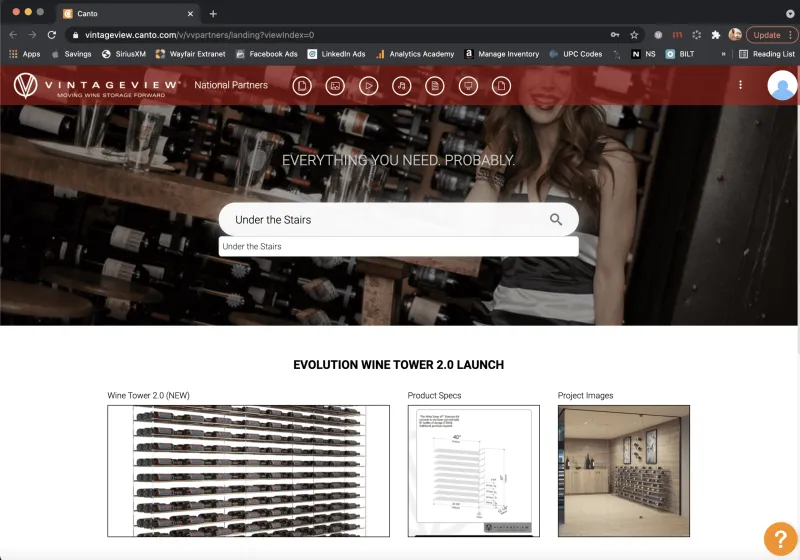Open the Extensions puzzle piece menu
Viewport: 800px width, 560px height.
pos(716,35)
